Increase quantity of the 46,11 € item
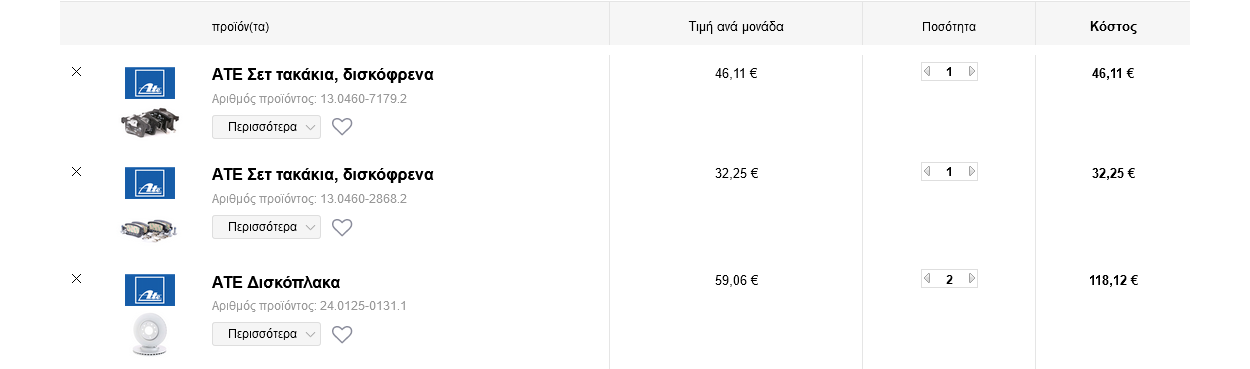The width and height of the screenshot is (1250, 369). [971, 72]
